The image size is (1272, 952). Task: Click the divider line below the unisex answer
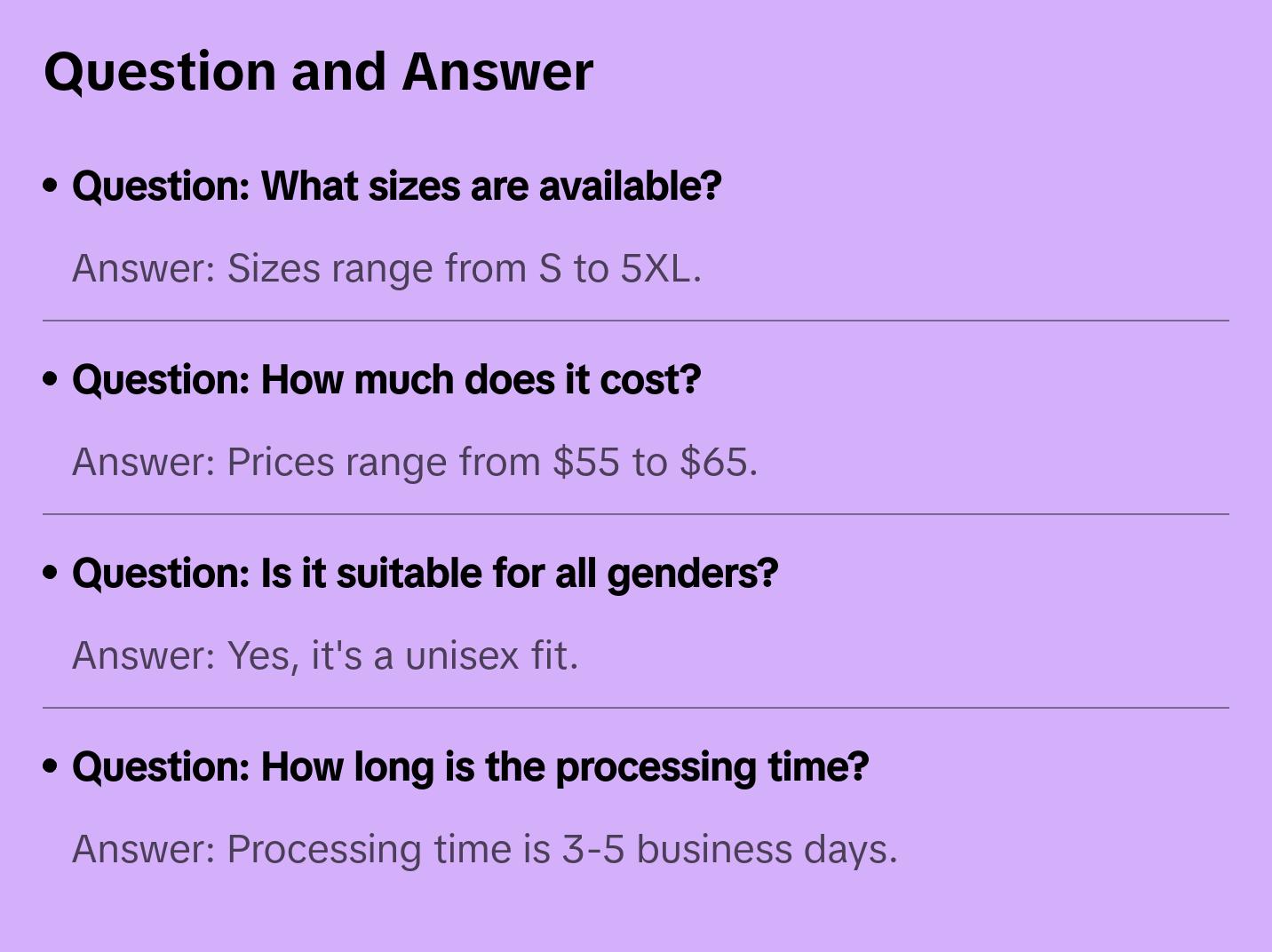[636, 708]
